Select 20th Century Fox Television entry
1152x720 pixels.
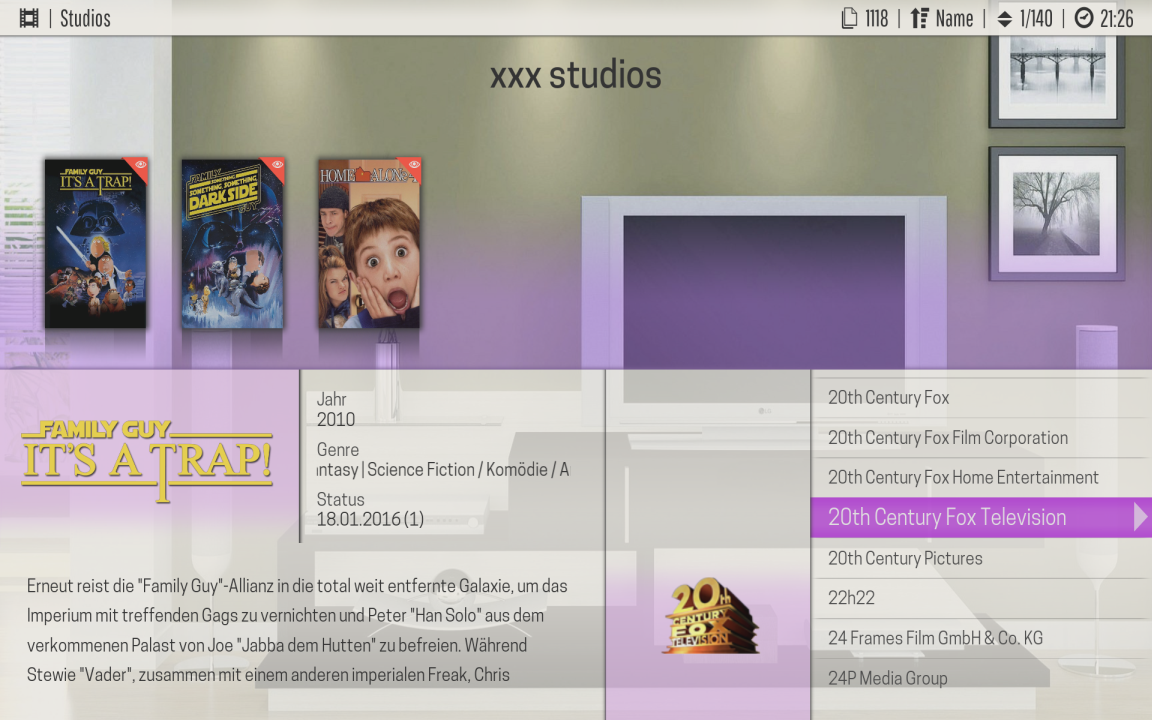(981, 517)
